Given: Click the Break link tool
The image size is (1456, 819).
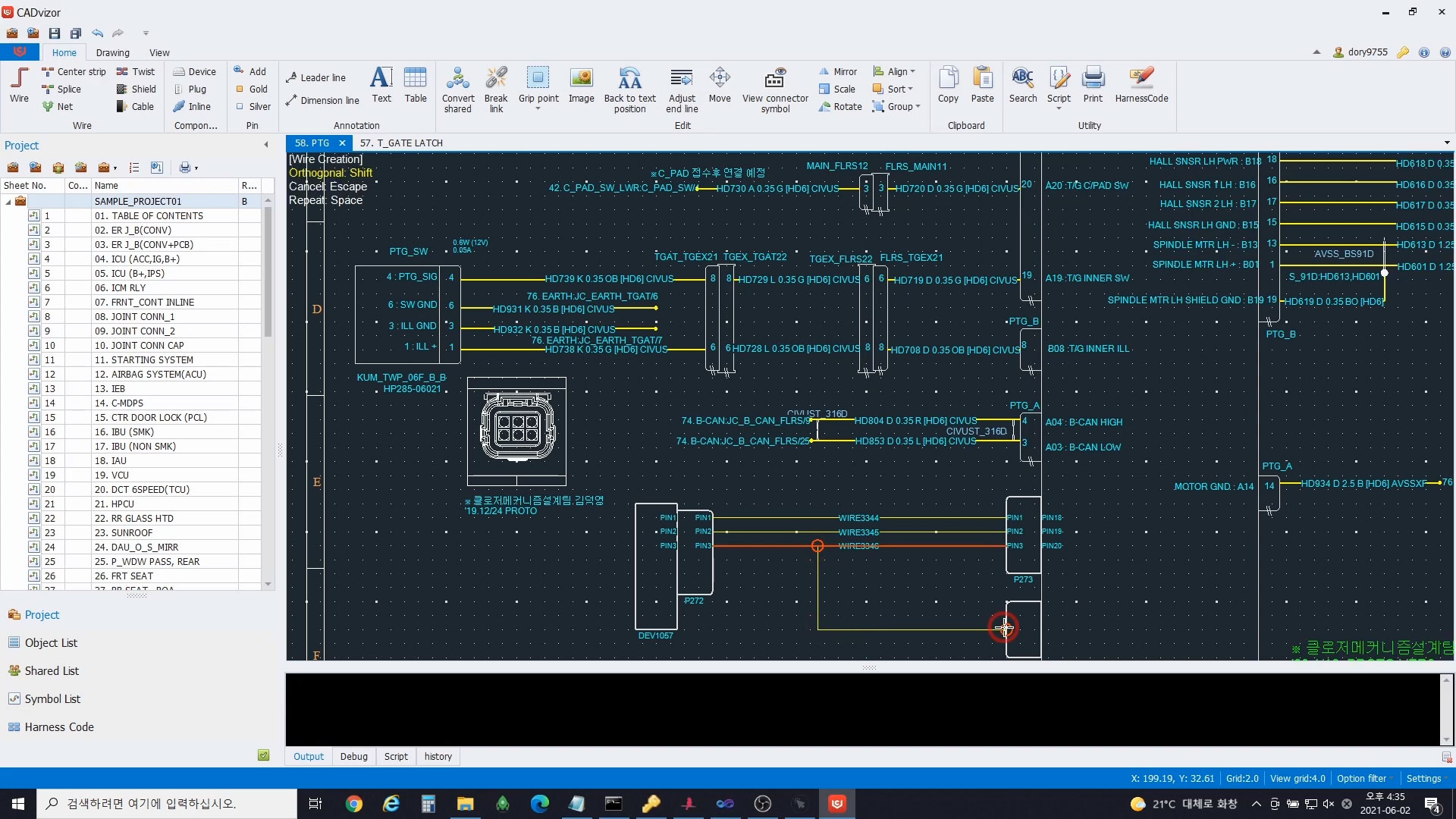Looking at the screenshot, I should (x=496, y=89).
